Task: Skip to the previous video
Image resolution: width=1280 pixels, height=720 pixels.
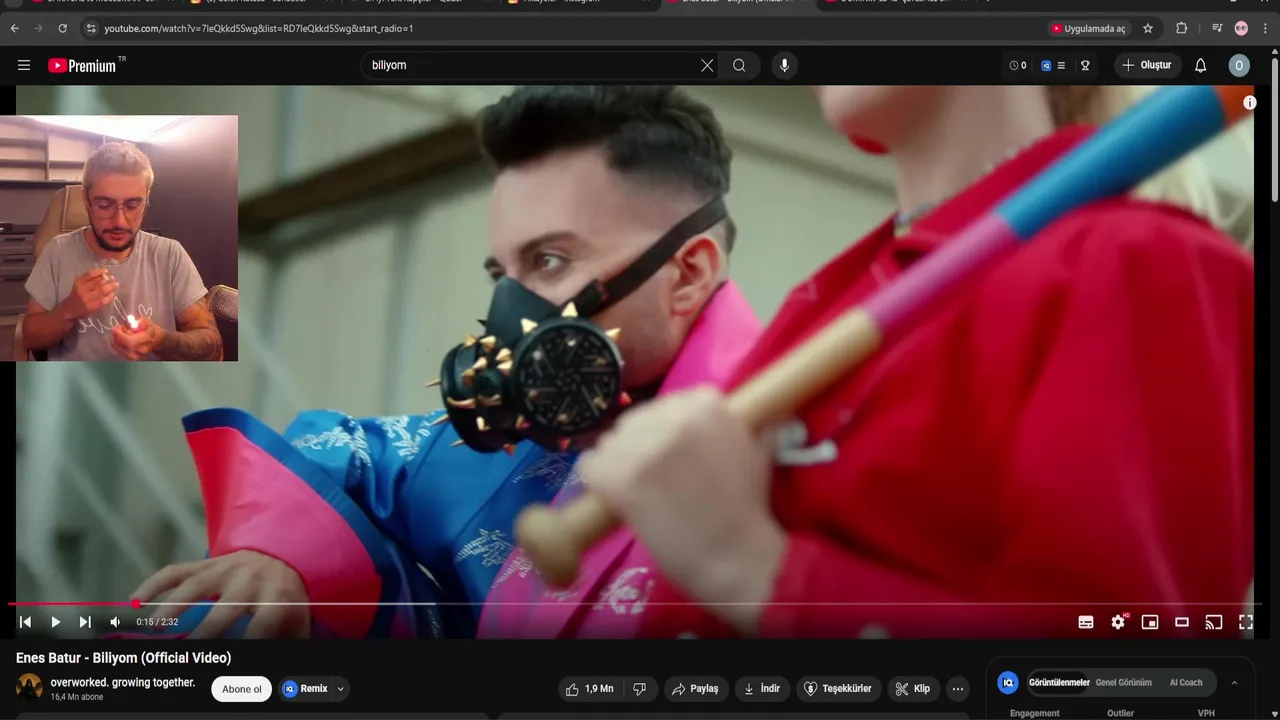Action: (25, 622)
